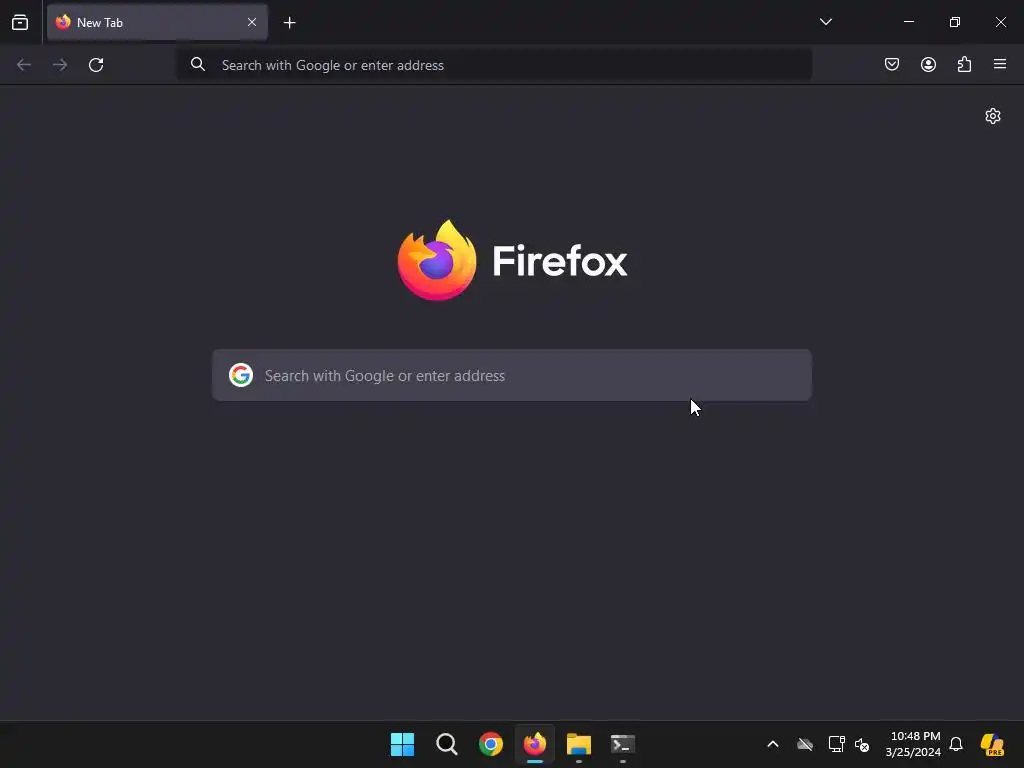
Task: Open the network display tray icon
Action: pos(836,744)
